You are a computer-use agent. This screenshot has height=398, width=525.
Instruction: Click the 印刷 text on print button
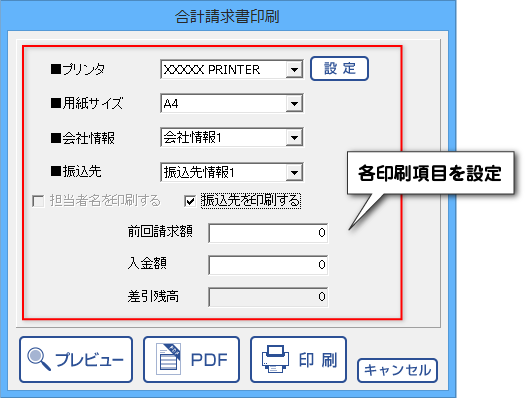318,360
